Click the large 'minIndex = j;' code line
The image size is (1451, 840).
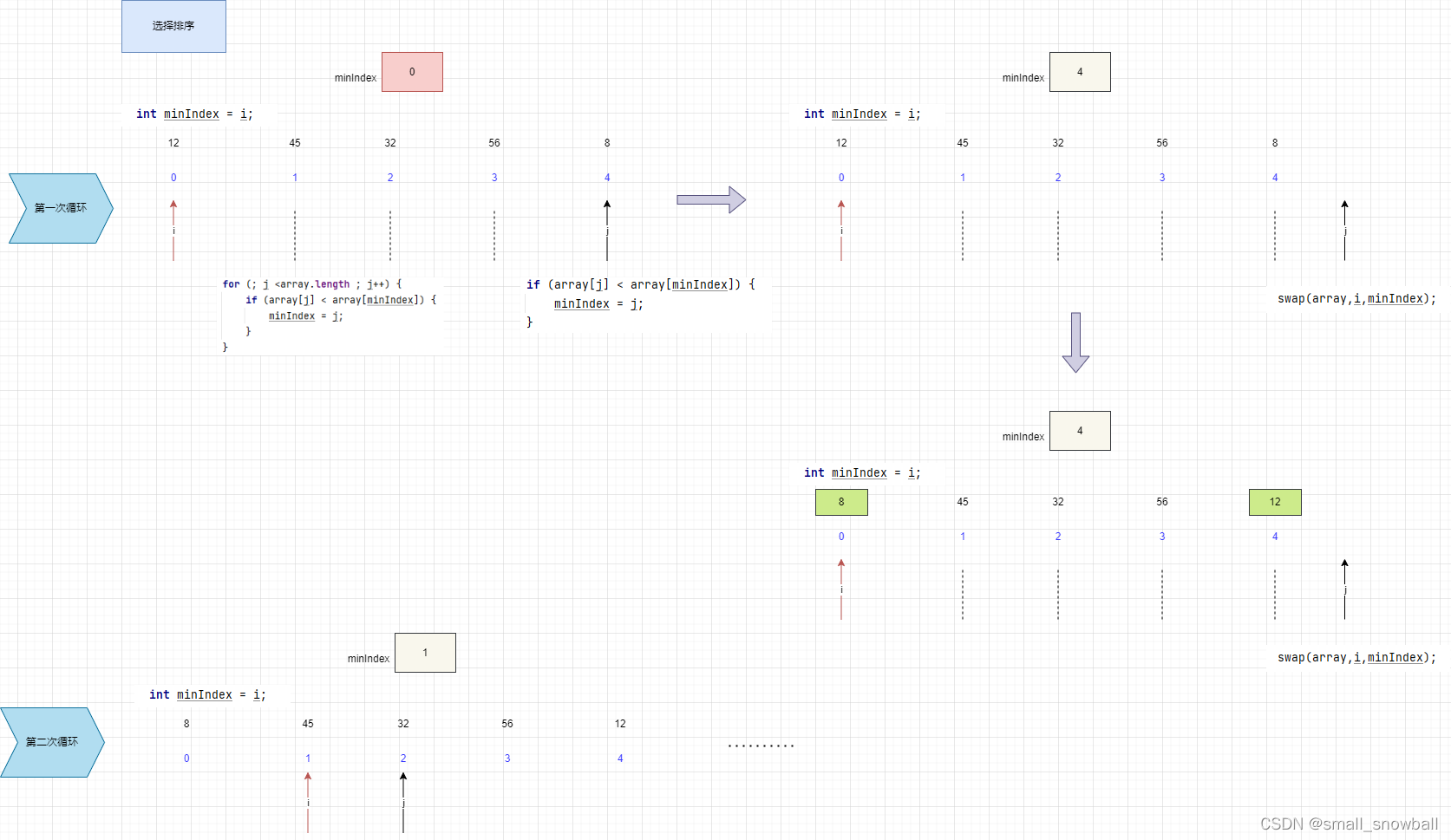pyautogui.click(x=598, y=304)
